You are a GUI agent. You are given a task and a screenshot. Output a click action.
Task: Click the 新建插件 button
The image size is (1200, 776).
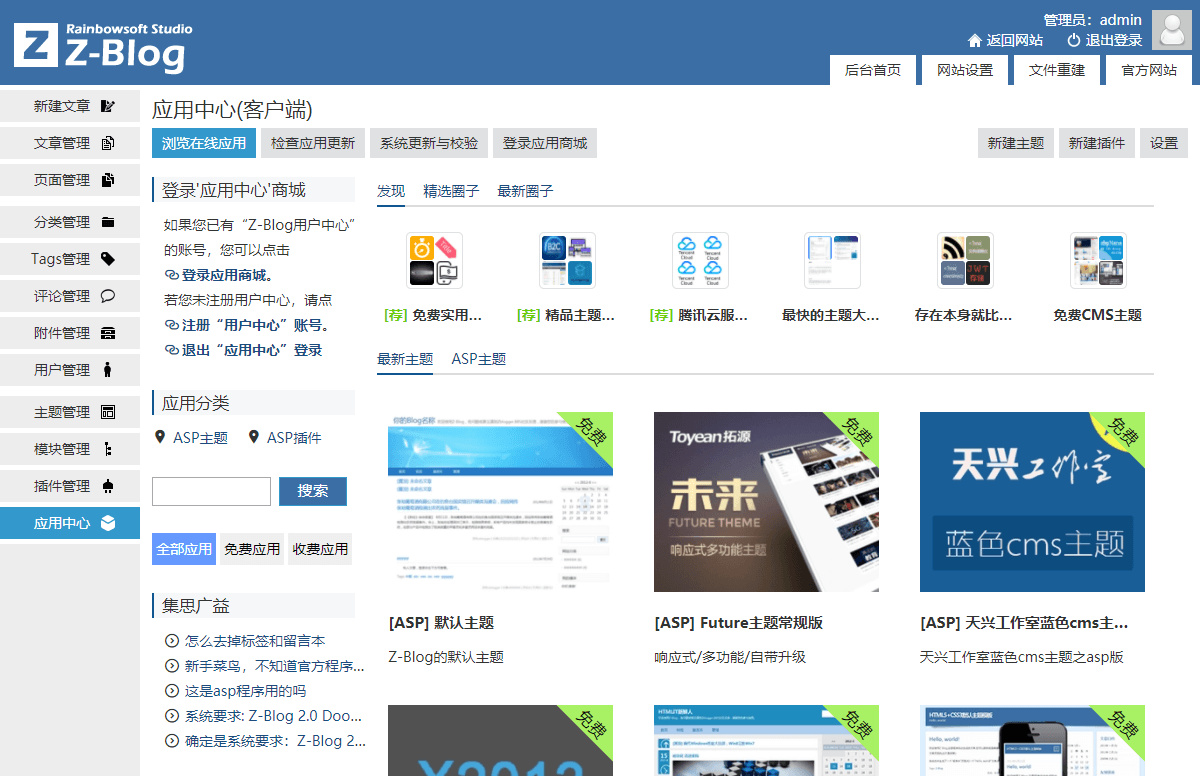click(x=1097, y=143)
